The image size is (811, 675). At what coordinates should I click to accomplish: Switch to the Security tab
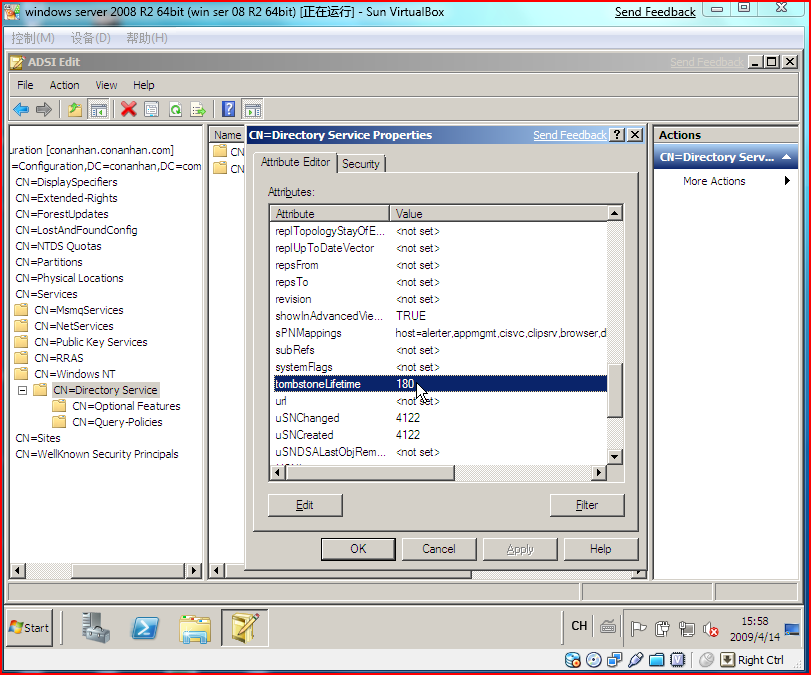(361, 164)
